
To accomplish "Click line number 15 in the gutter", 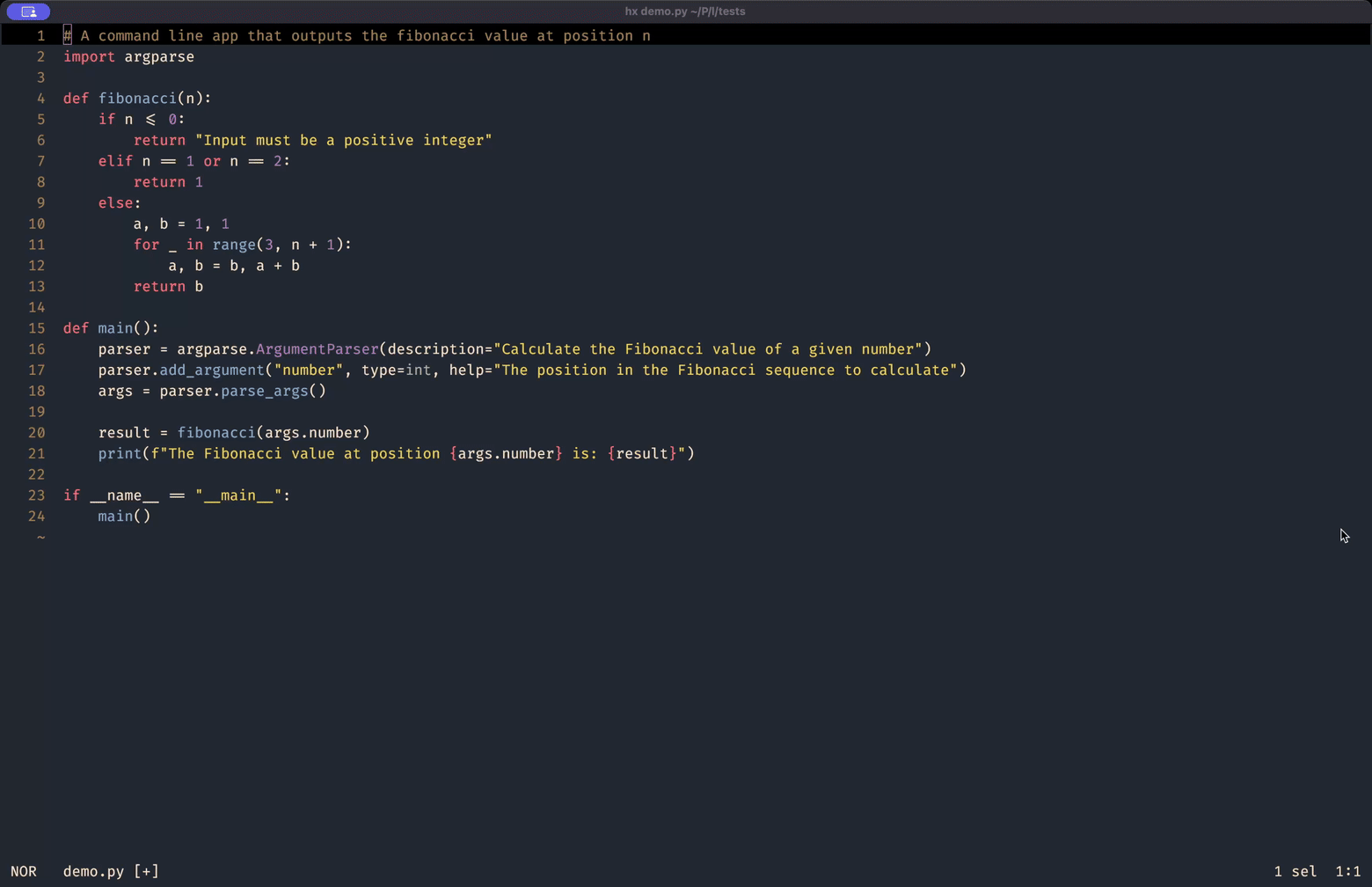I will pyautogui.click(x=36, y=328).
